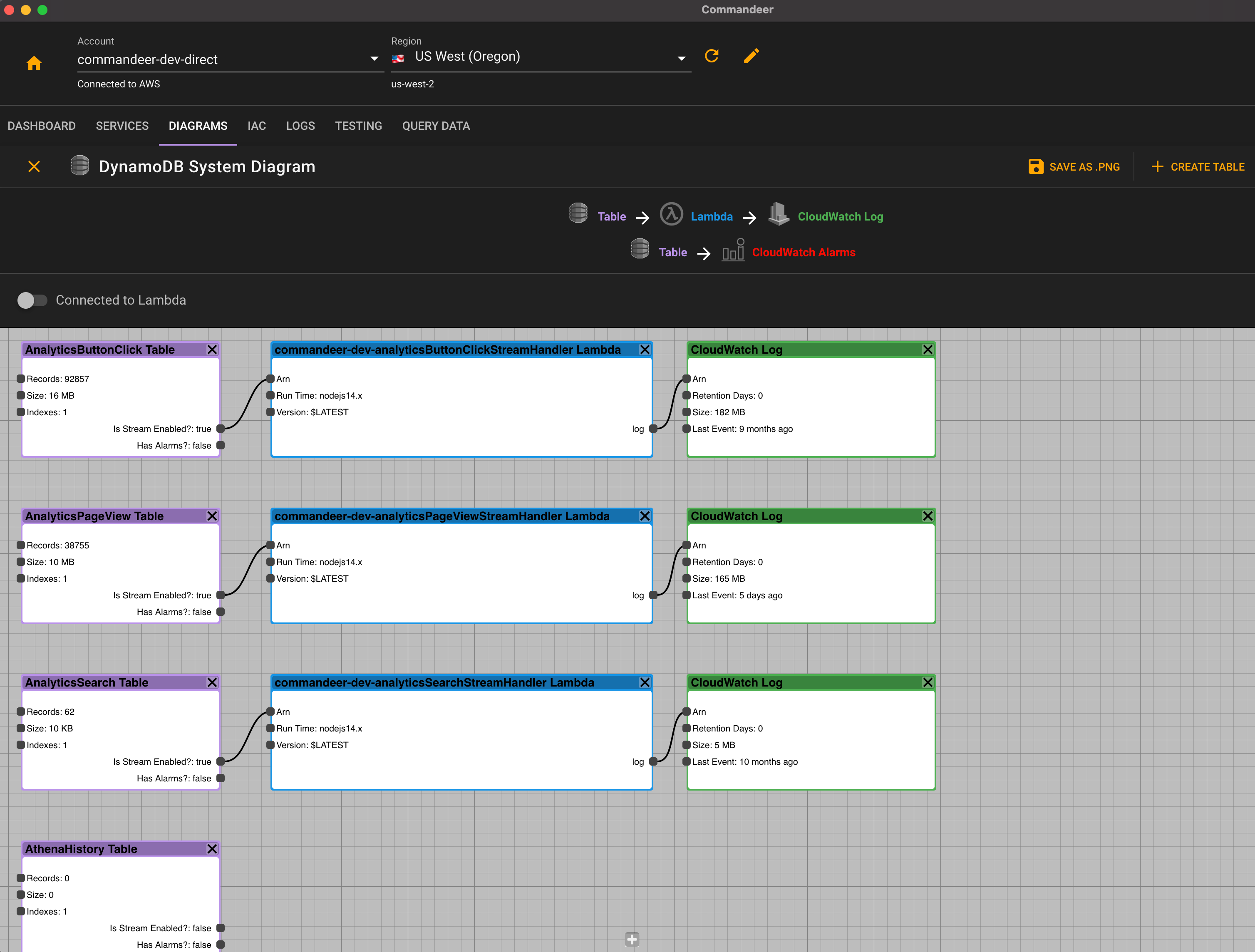Click the Lambda icon in the legend
The image size is (1255, 952).
(x=671, y=215)
